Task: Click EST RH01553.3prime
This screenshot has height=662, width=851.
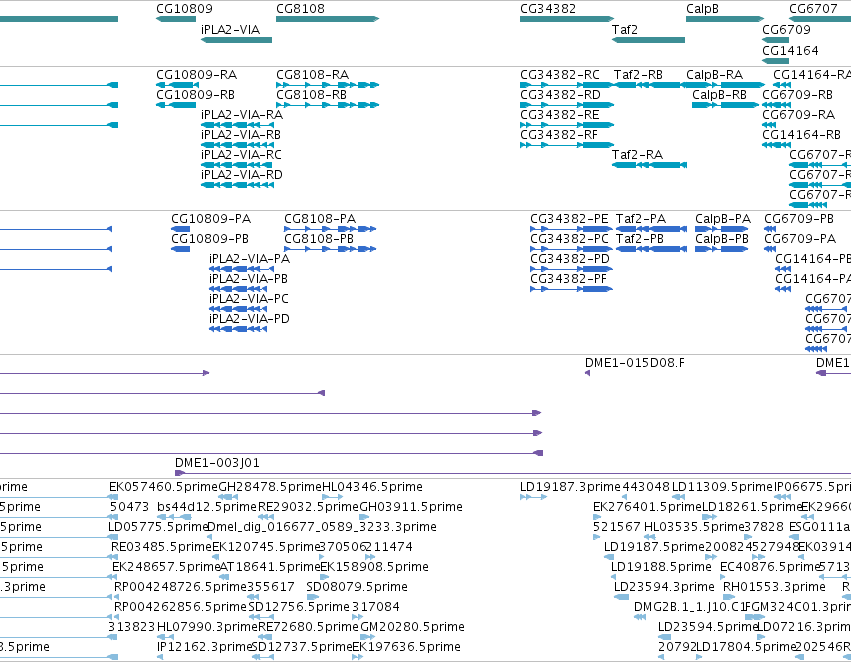Action: pos(729,597)
